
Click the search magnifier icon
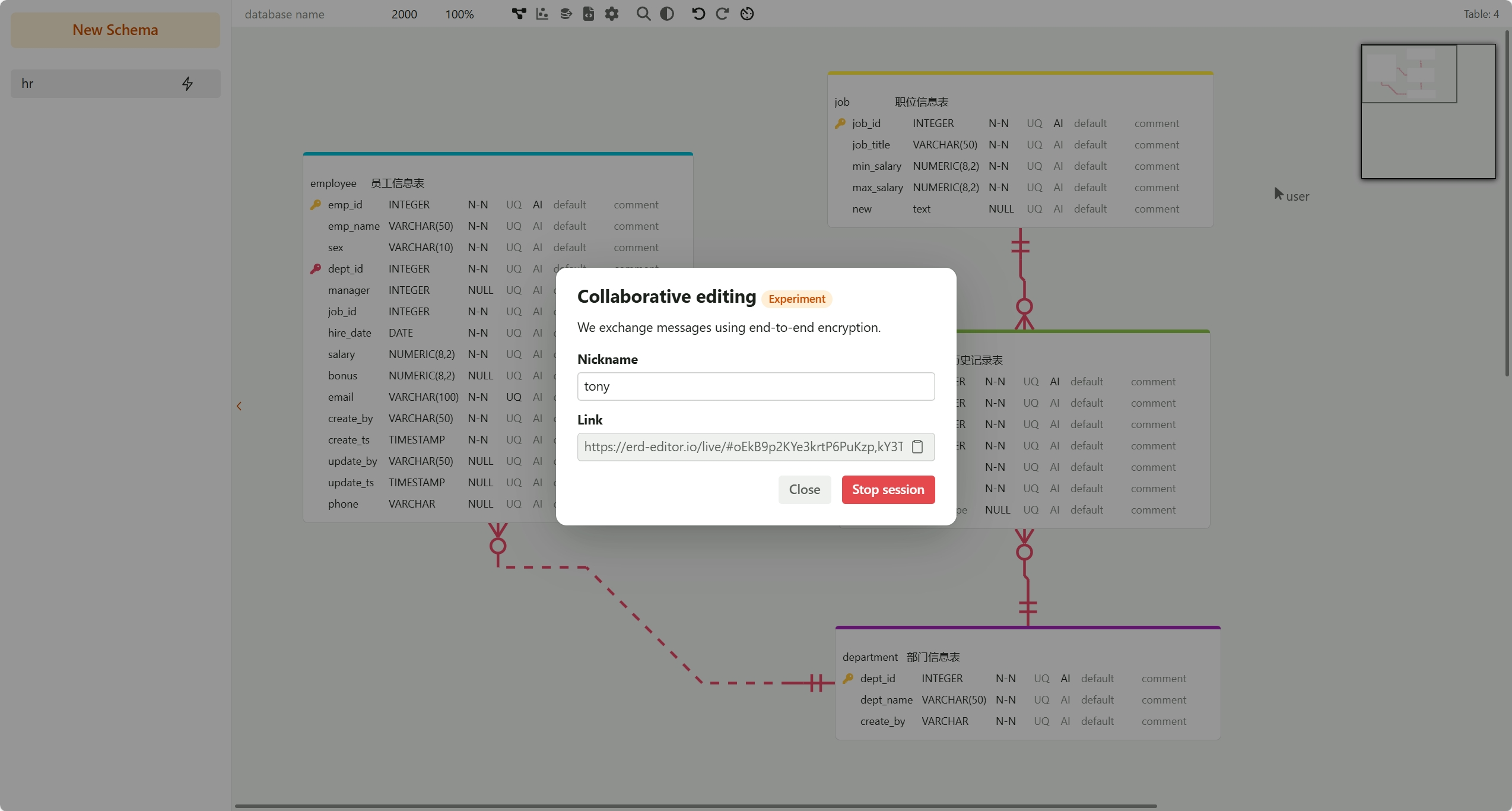[x=643, y=14]
